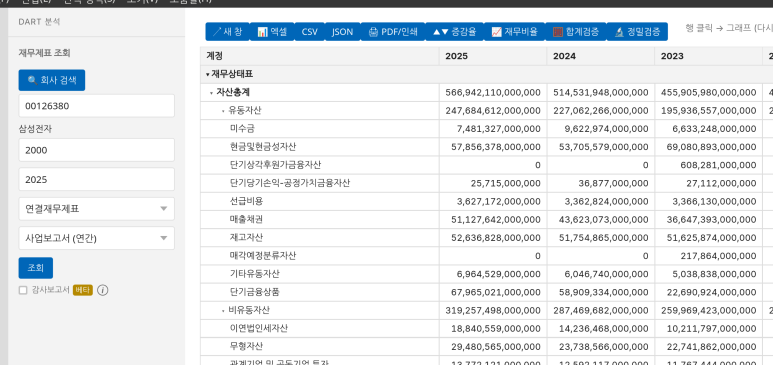
Task: Open the 연결재무제표 dropdown
Action: click(97, 209)
